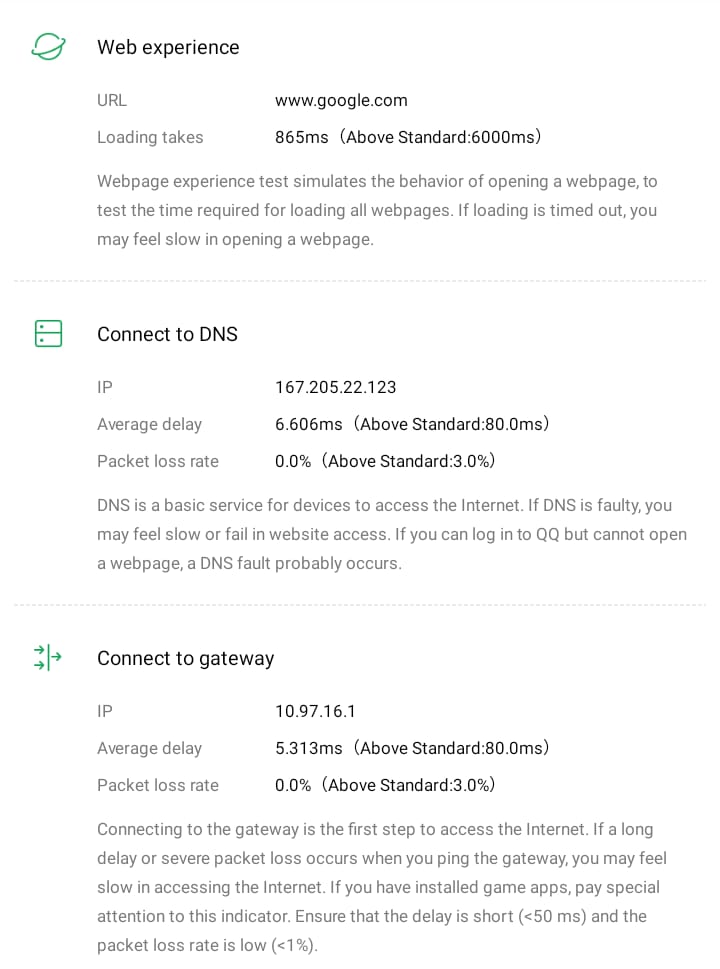Image resolution: width=720 pixels, height=969 pixels.
Task: Select the Connect to DNS heading
Action: [167, 334]
